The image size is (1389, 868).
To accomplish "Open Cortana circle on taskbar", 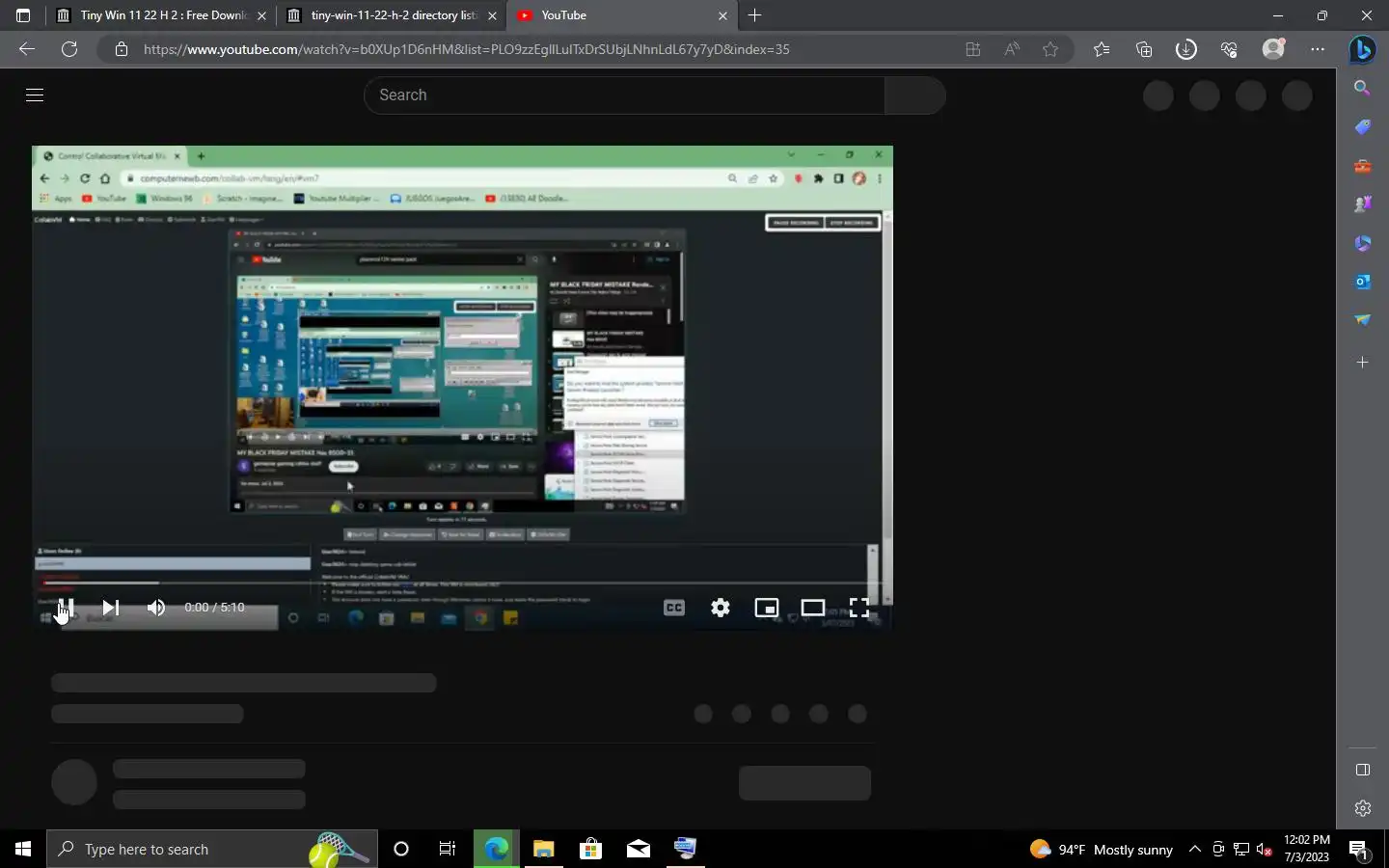I will coord(401,849).
